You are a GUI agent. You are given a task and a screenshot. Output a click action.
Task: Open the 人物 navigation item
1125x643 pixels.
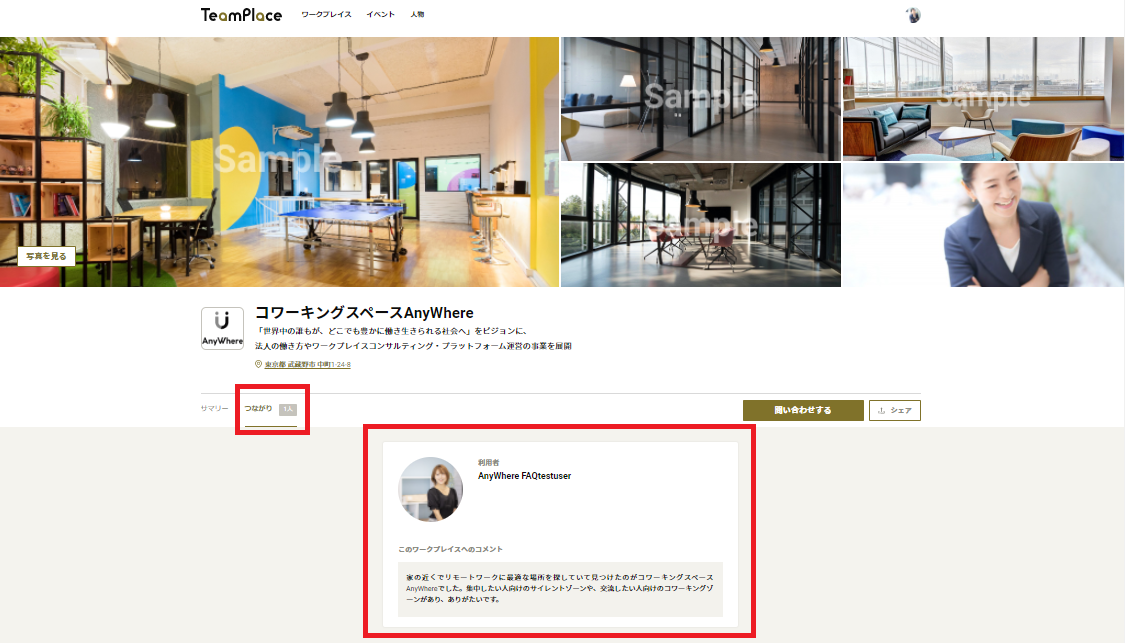[x=417, y=15]
